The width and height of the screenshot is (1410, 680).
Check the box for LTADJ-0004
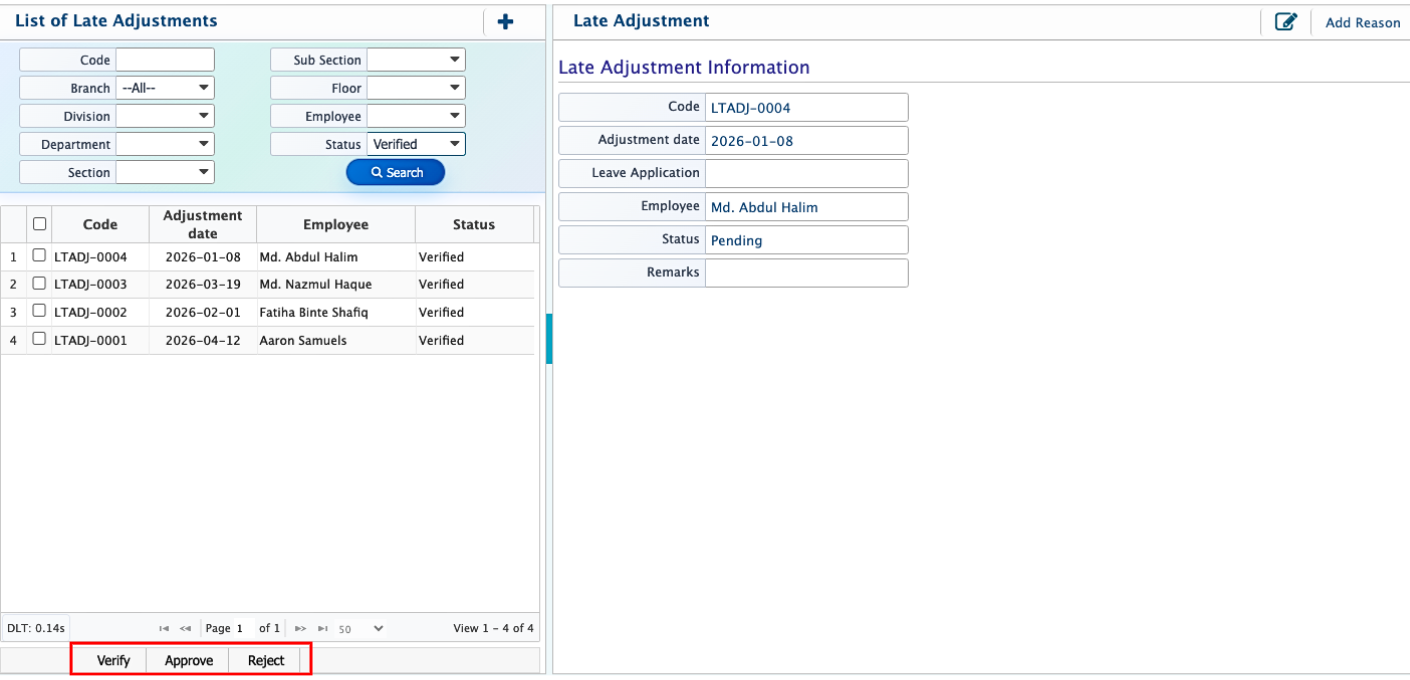click(x=39, y=256)
